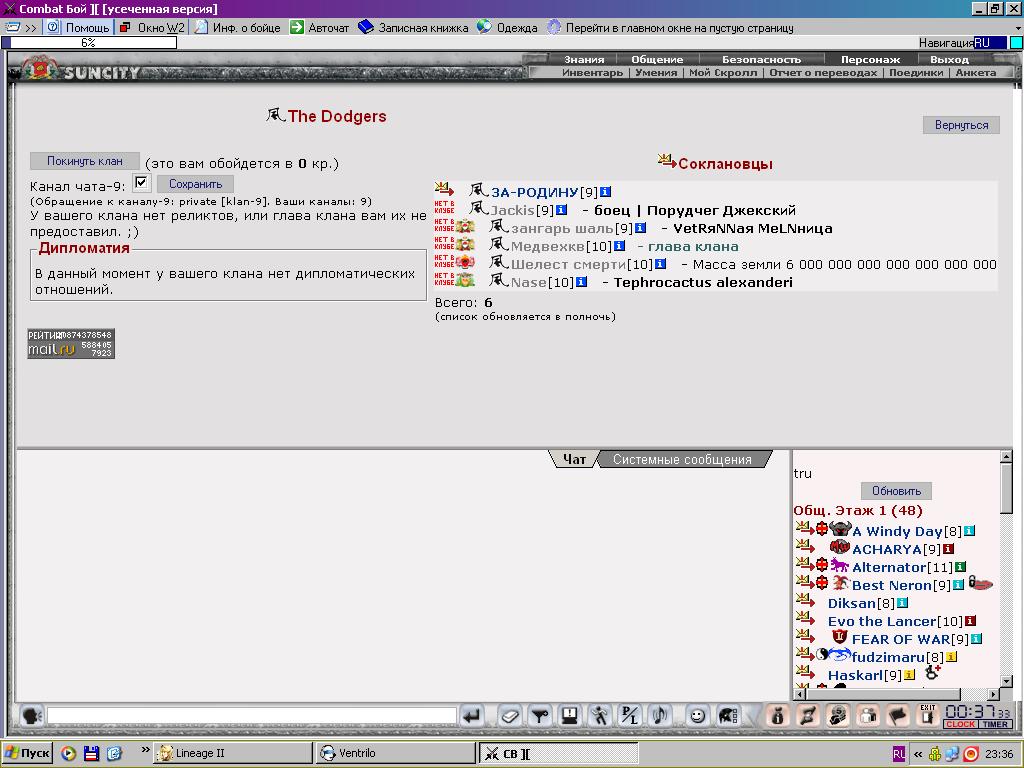Click the sound speaker icon in chat bar

pos(660,716)
